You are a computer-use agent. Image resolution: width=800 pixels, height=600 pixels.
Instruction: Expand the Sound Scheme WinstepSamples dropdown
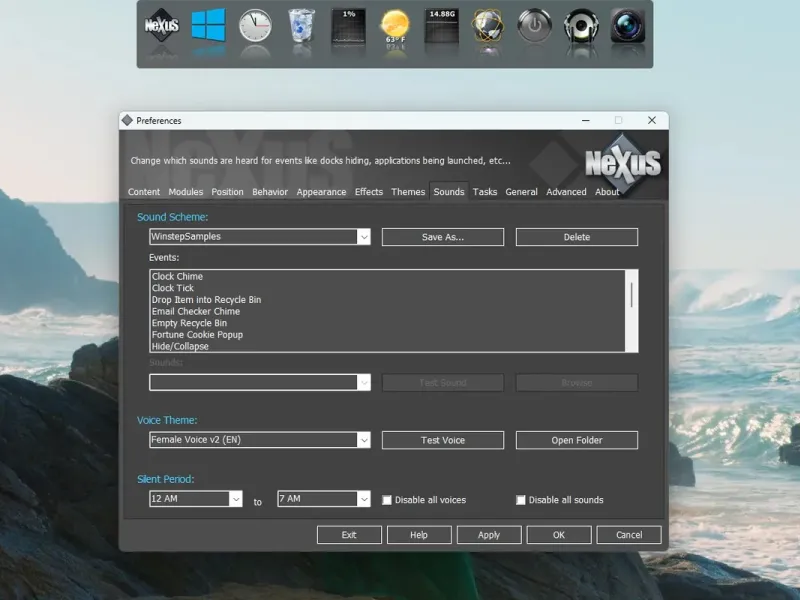click(364, 237)
